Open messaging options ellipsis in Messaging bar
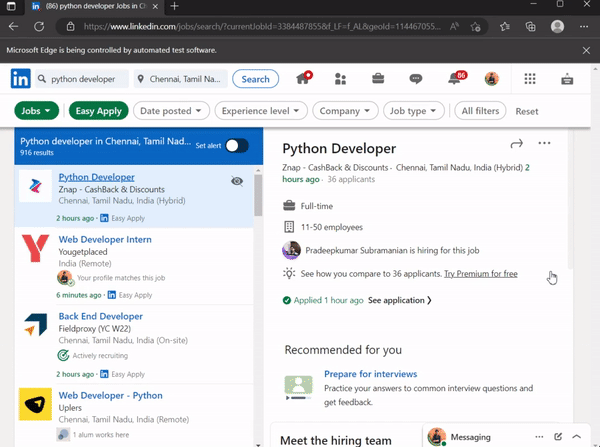600x447 pixels. click(x=539, y=437)
